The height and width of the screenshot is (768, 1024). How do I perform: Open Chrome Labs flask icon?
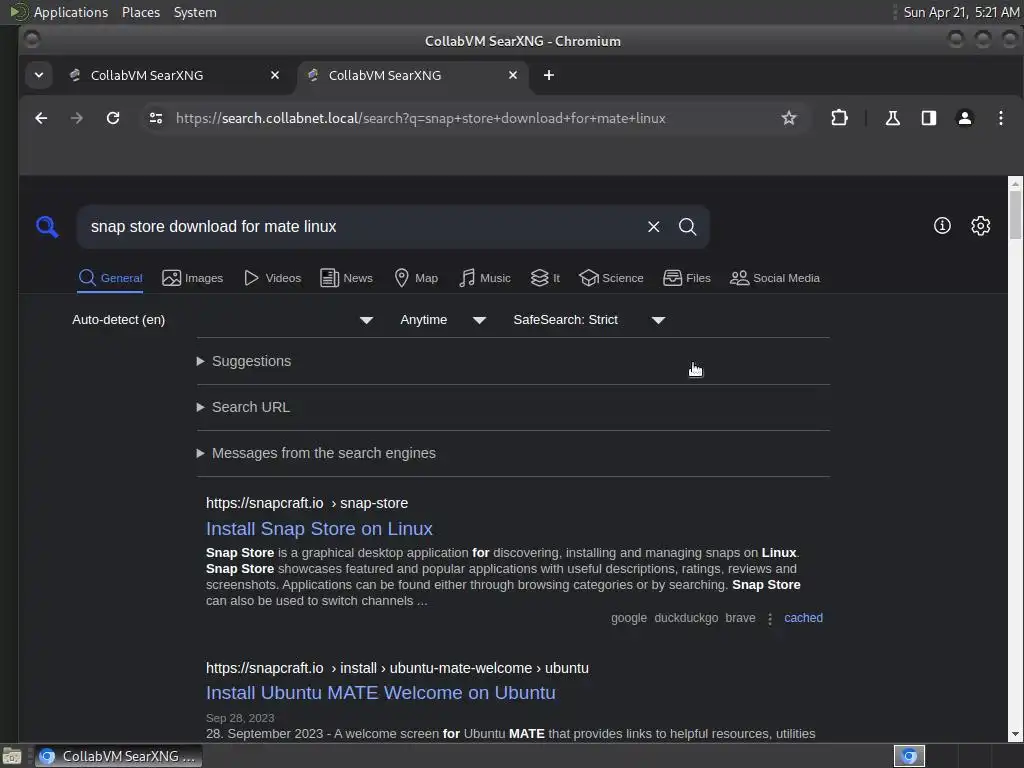pyautogui.click(x=892, y=118)
